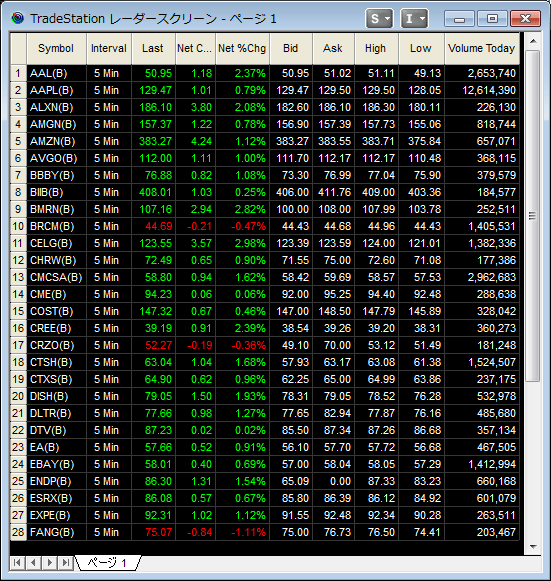
Task: Jump to first page with the first-tab arrow
Action: coord(17,563)
